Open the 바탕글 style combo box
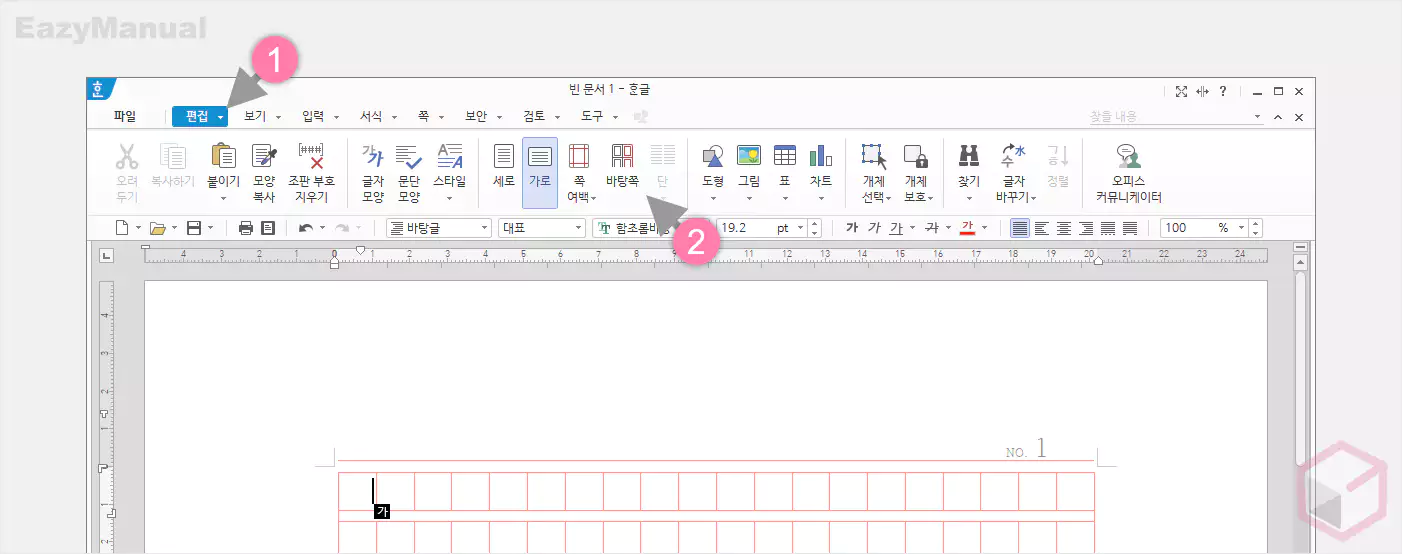 tap(439, 228)
